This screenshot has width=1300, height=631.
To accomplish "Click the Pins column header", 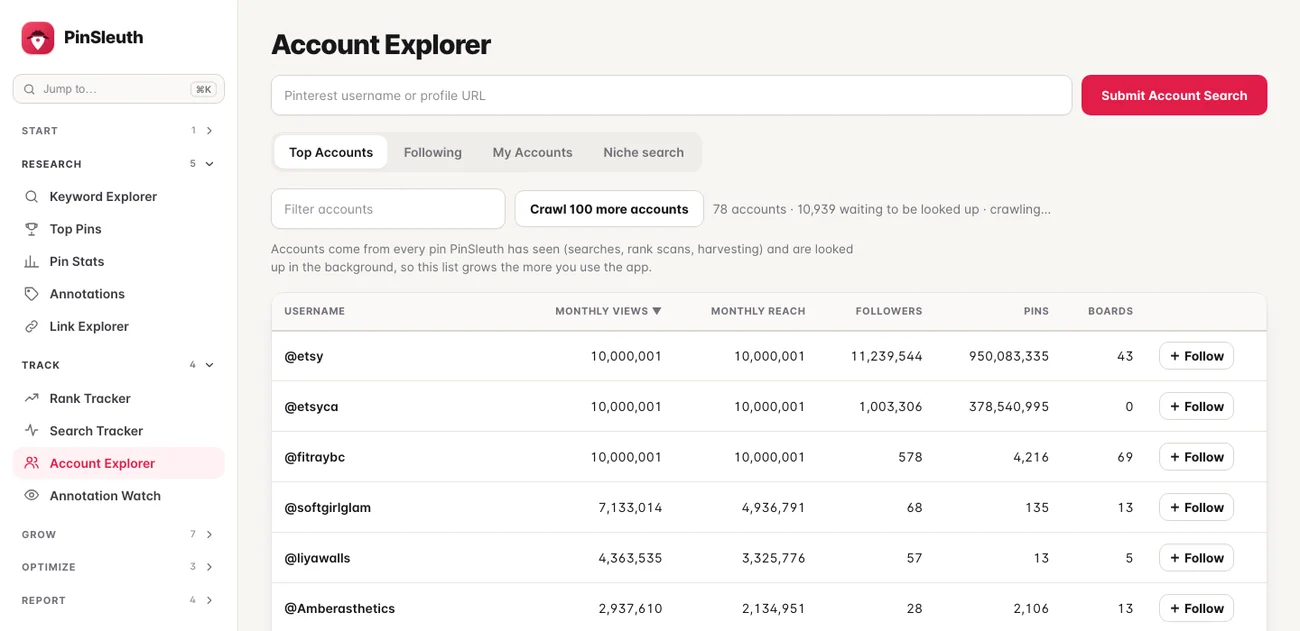I will 1036,311.
